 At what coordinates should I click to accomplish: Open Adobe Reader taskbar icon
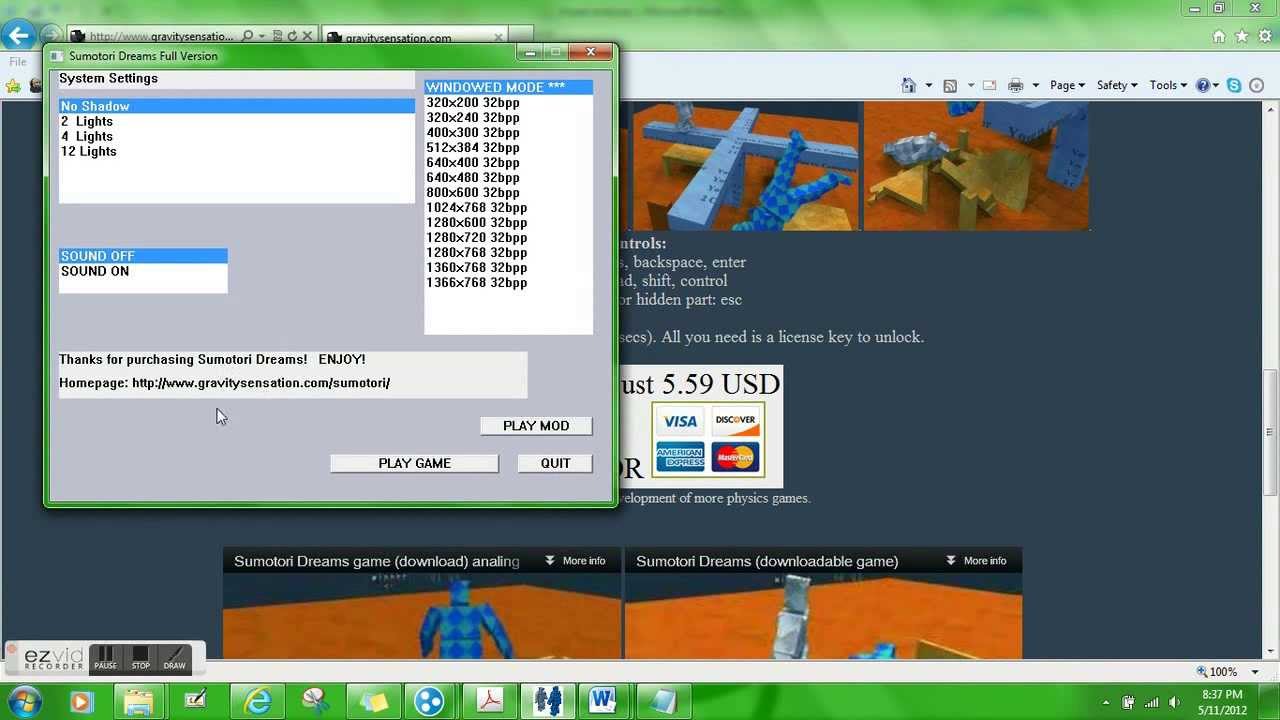pyautogui.click(x=490, y=700)
